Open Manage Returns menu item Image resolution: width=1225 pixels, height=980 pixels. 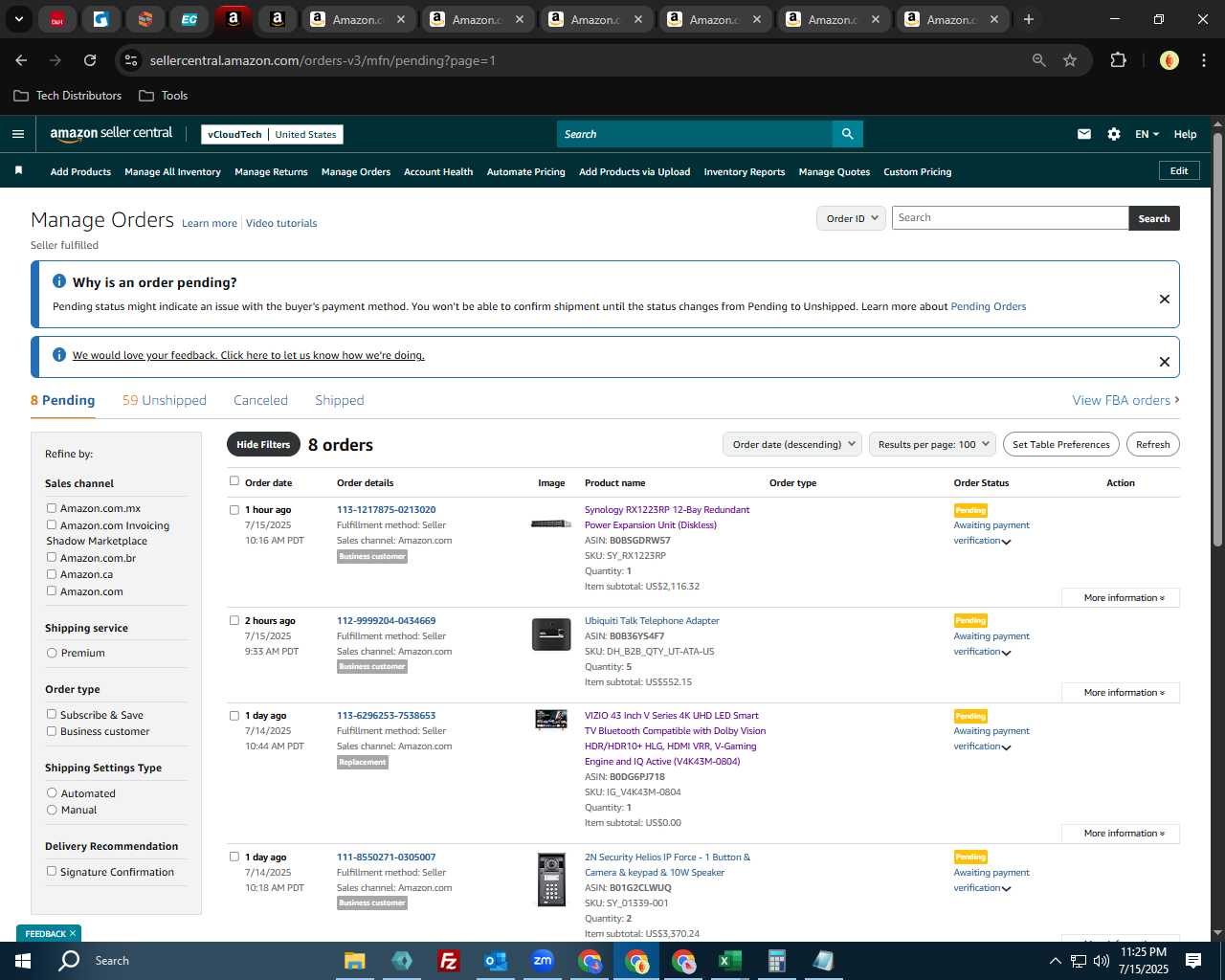point(271,171)
